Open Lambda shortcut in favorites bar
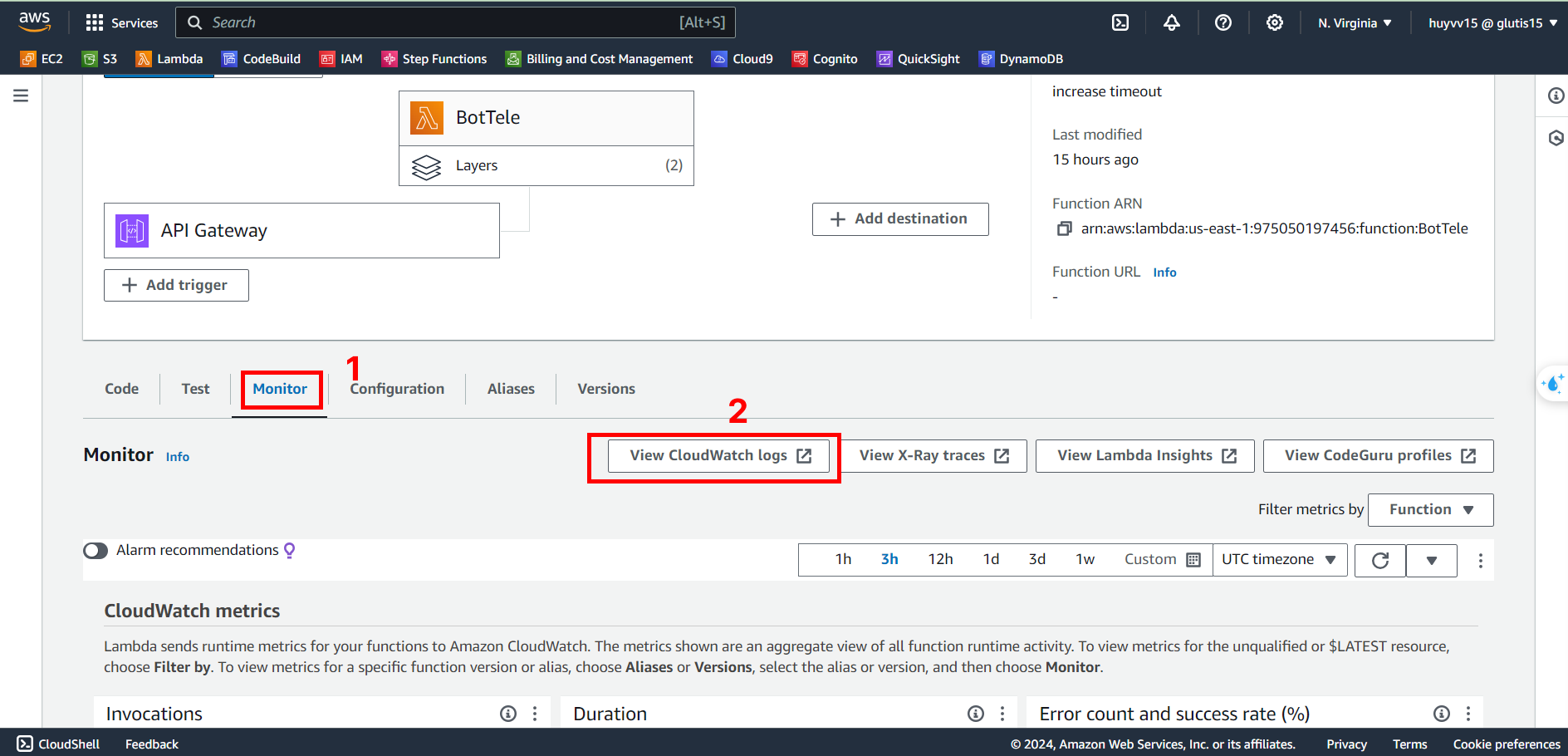The image size is (1568, 756). click(x=169, y=59)
